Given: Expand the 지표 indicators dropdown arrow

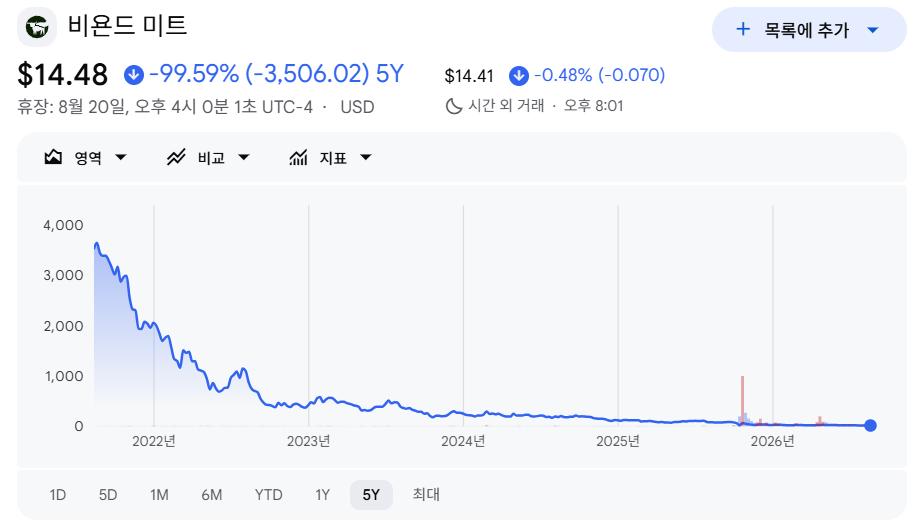Looking at the screenshot, I should point(365,157).
